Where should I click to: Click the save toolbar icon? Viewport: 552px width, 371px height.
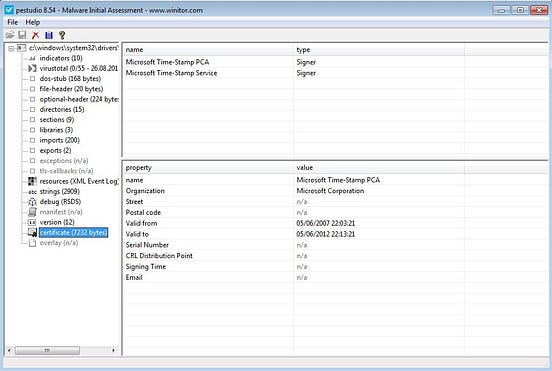tap(22, 35)
